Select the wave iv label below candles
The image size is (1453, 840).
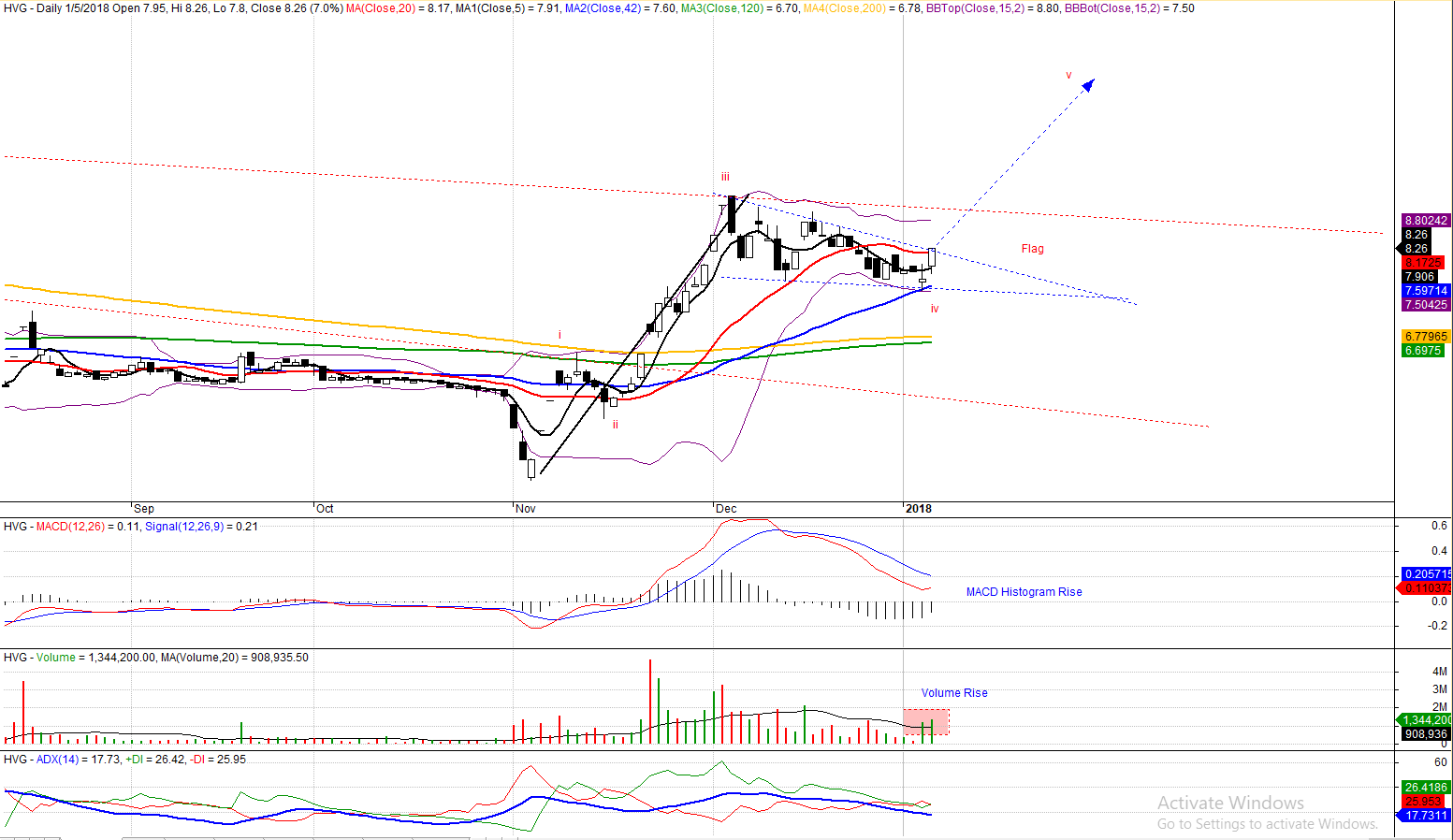(x=934, y=309)
